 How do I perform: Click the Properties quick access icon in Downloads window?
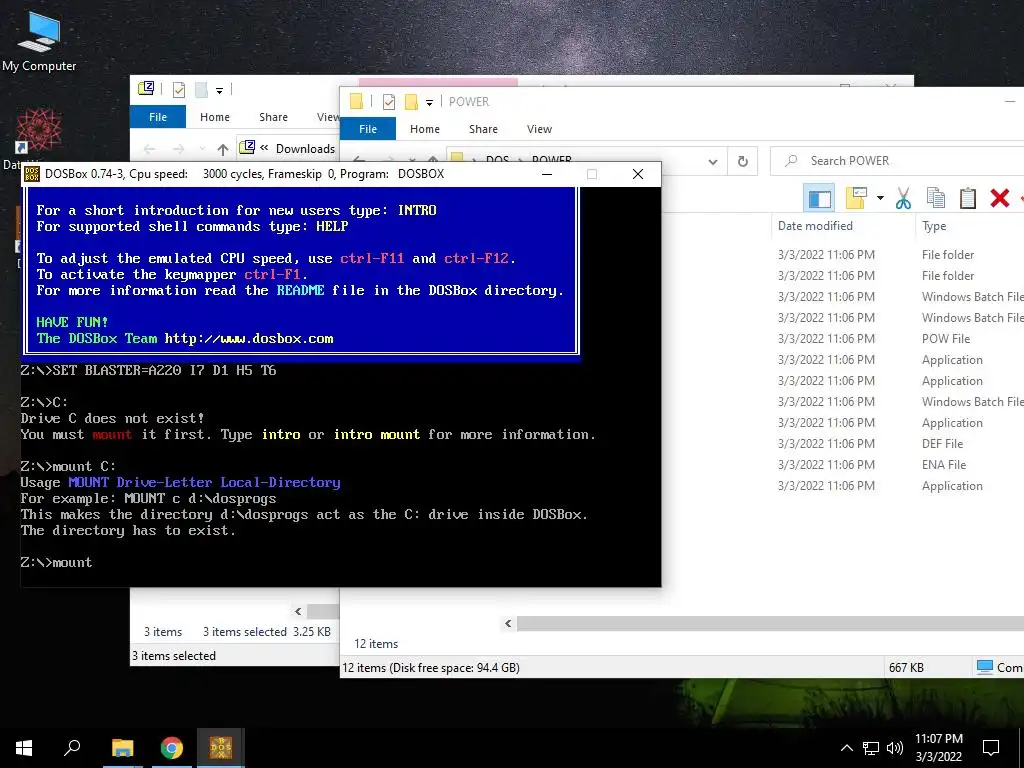click(x=178, y=89)
